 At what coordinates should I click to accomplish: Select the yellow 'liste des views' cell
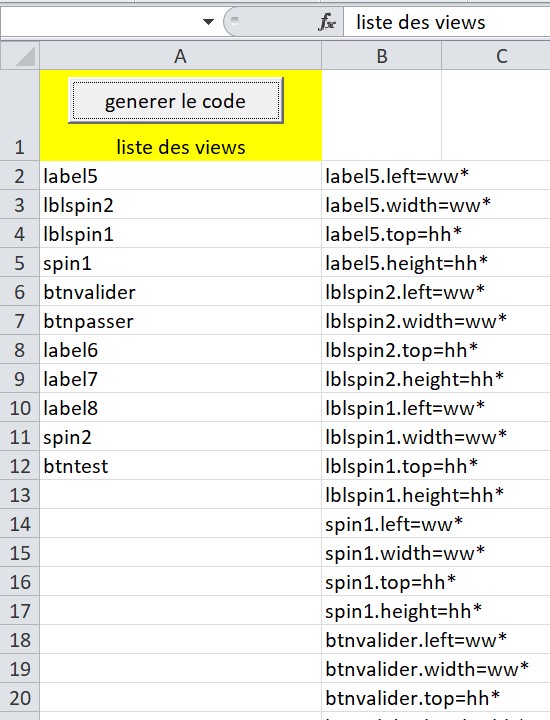tap(180, 115)
